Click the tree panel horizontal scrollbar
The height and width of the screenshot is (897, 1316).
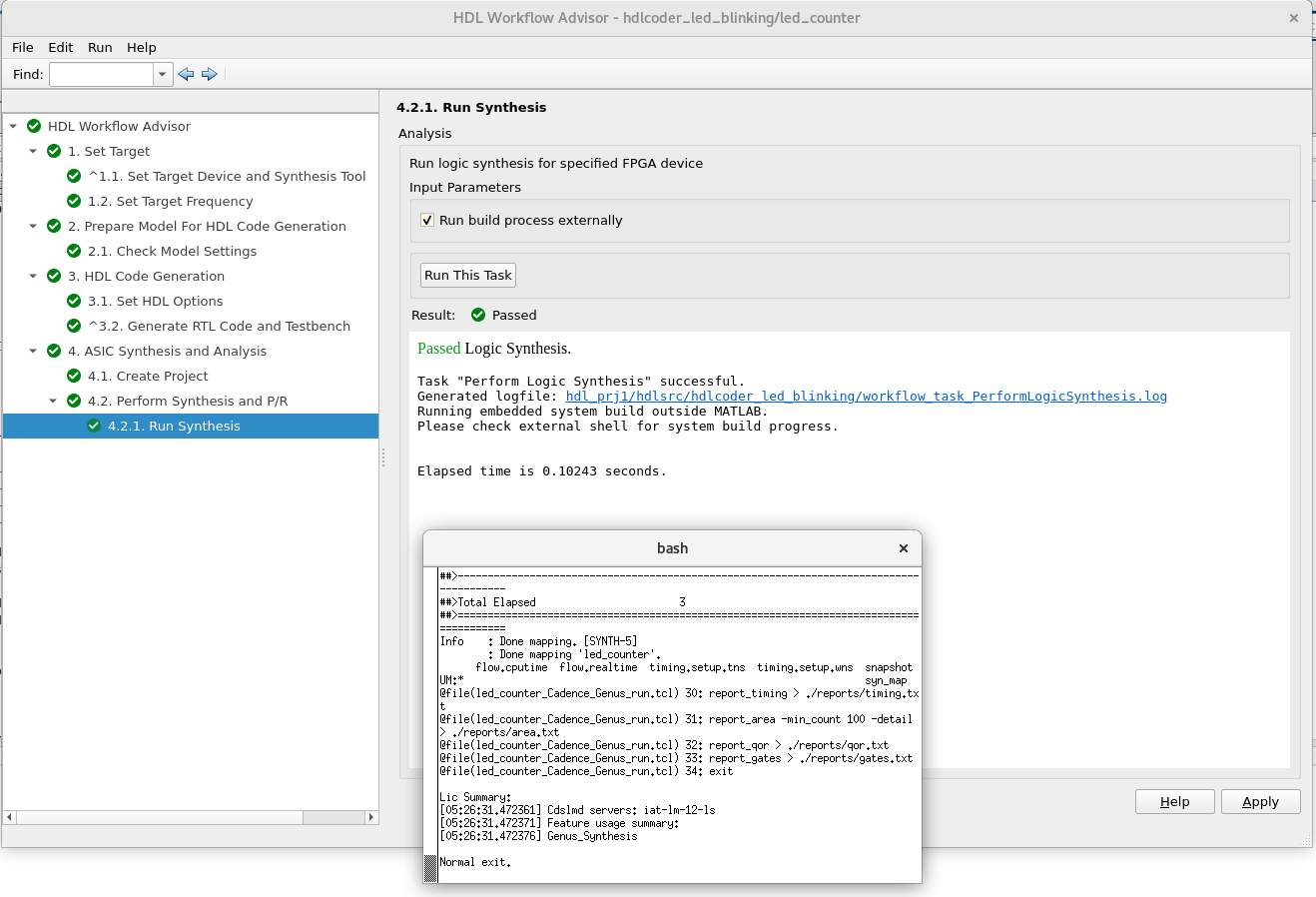160,817
